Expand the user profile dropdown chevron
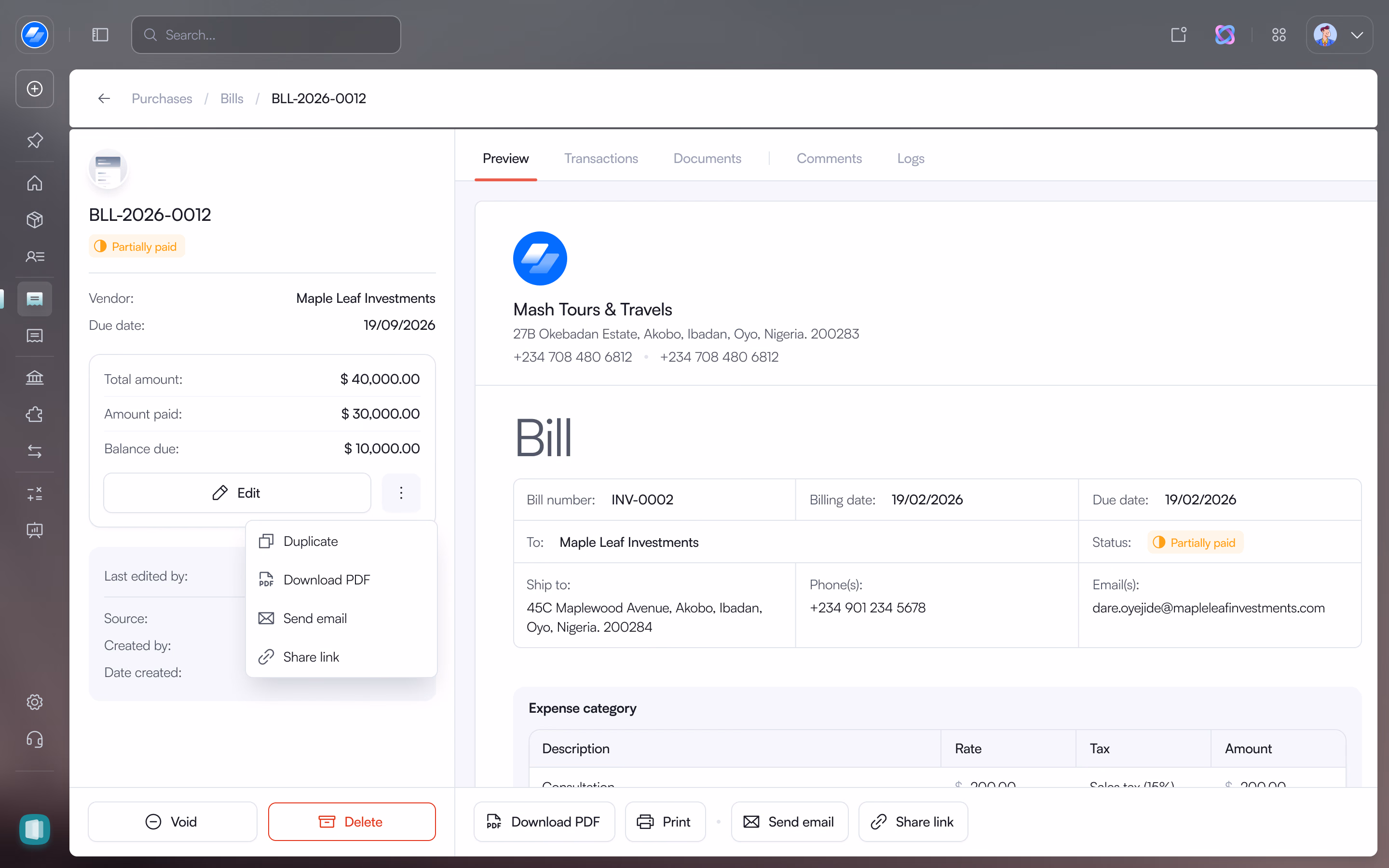This screenshot has width=1389, height=868. point(1357,35)
